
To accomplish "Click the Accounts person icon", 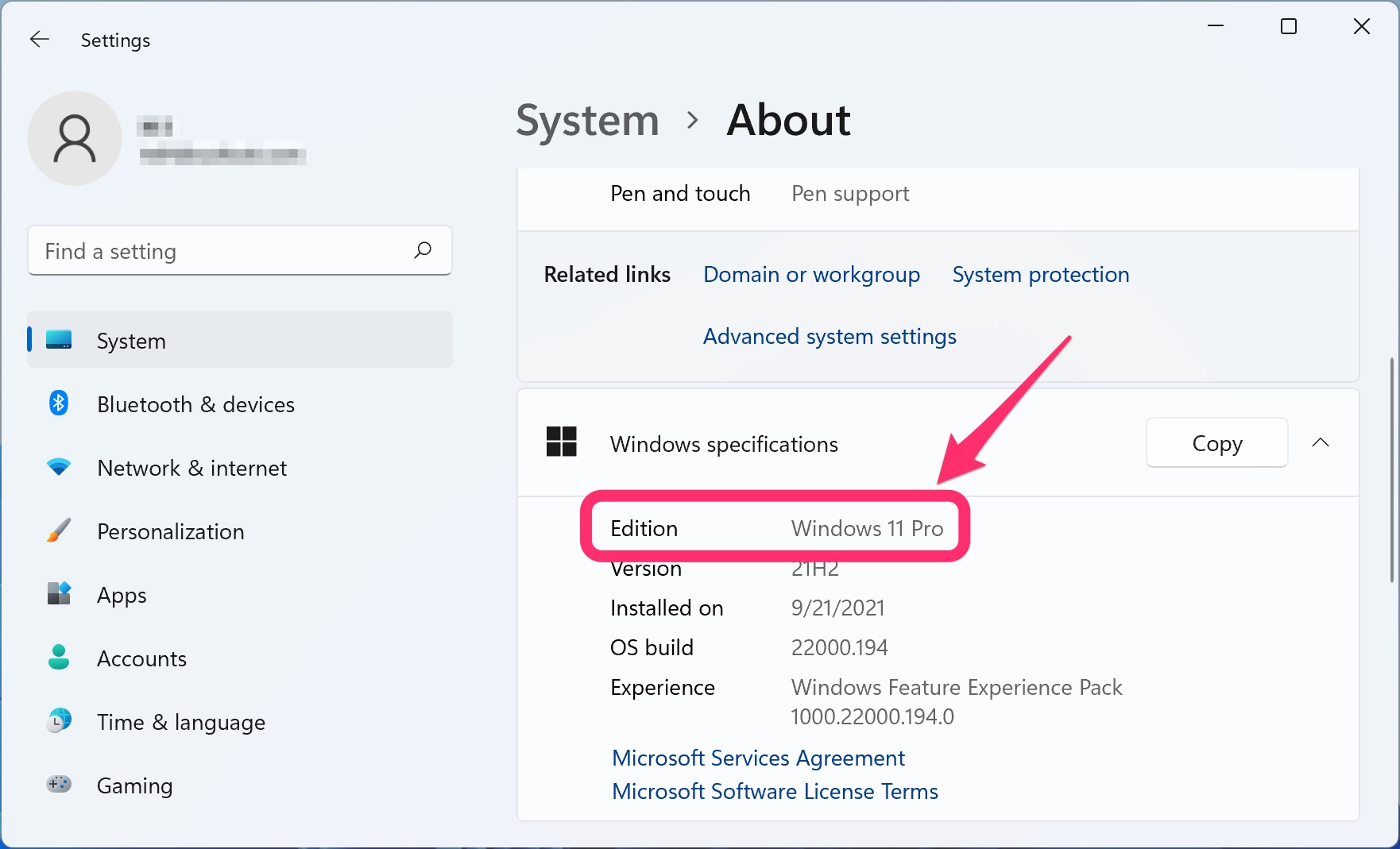I will [x=59, y=658].
